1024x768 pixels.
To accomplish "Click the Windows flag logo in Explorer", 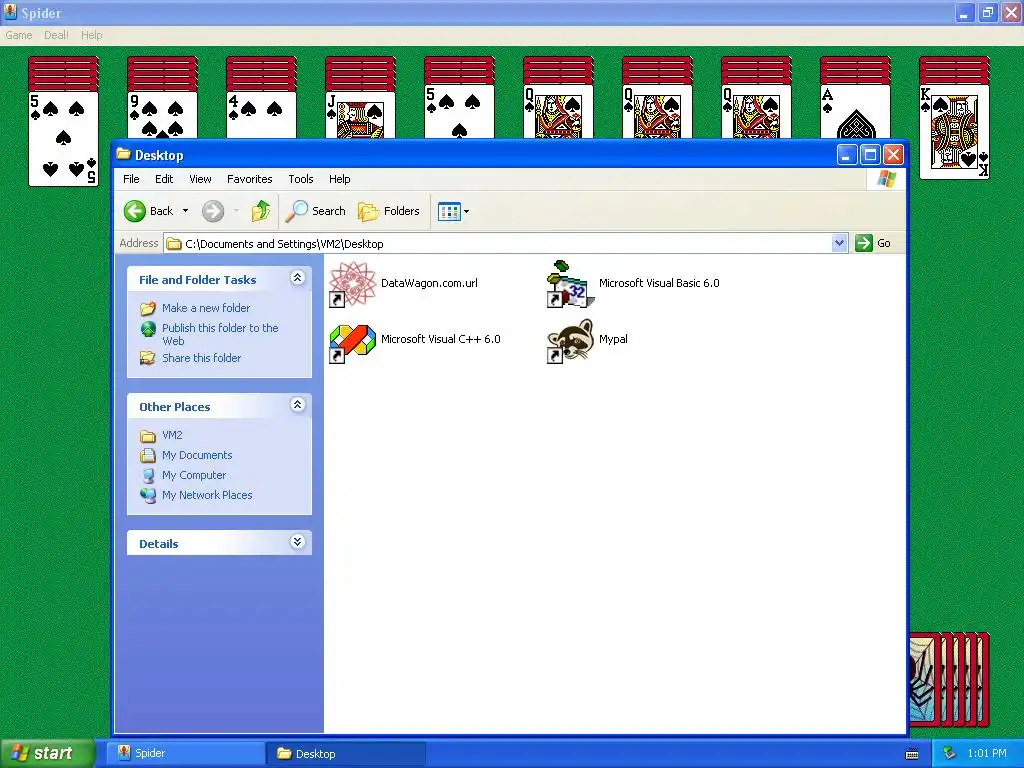I will coord(887,179).
